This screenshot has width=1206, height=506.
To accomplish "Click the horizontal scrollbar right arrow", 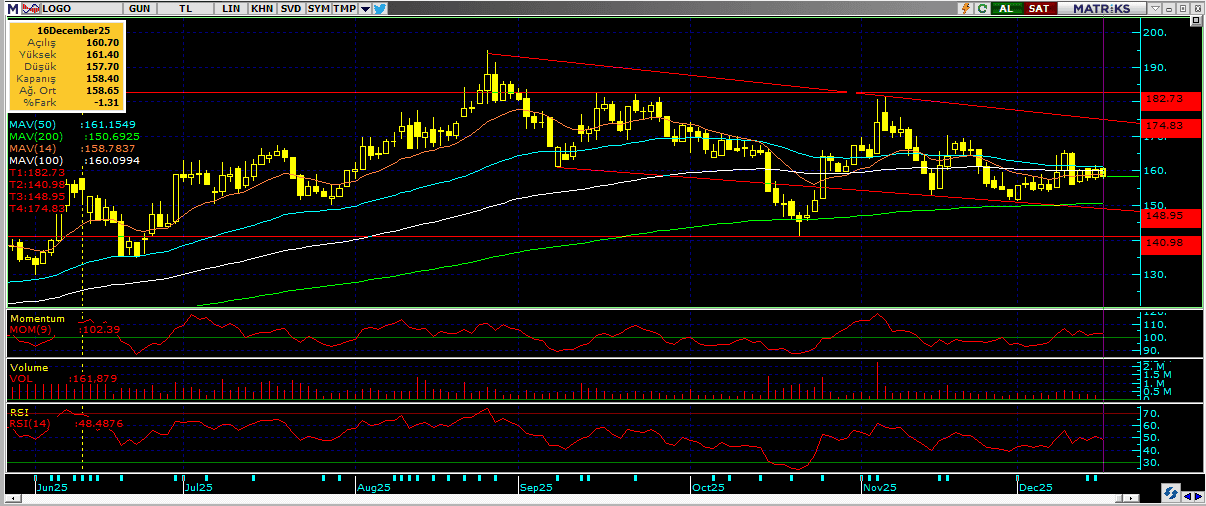I will point(1198,494).
